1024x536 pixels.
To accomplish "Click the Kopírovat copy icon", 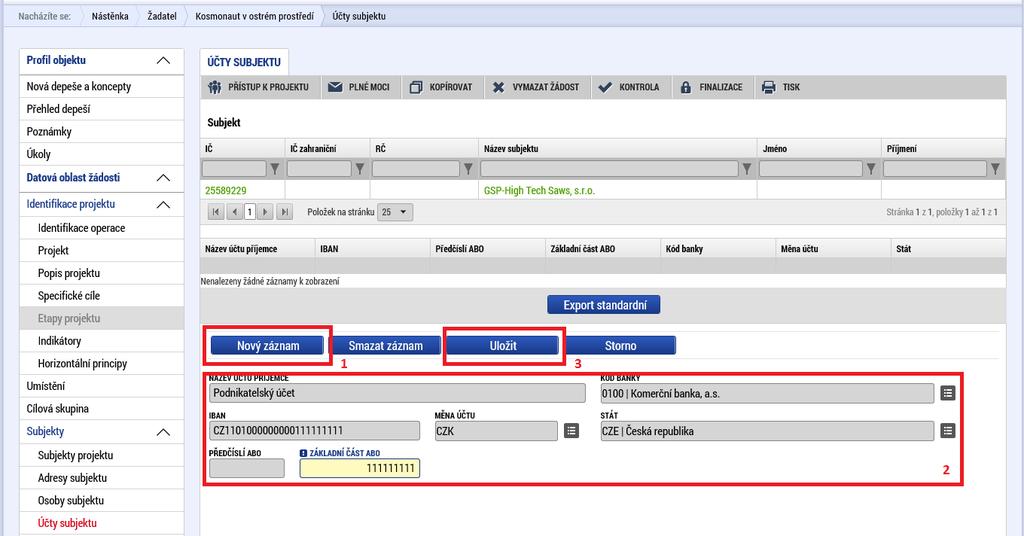I will [x=416, y=87].
